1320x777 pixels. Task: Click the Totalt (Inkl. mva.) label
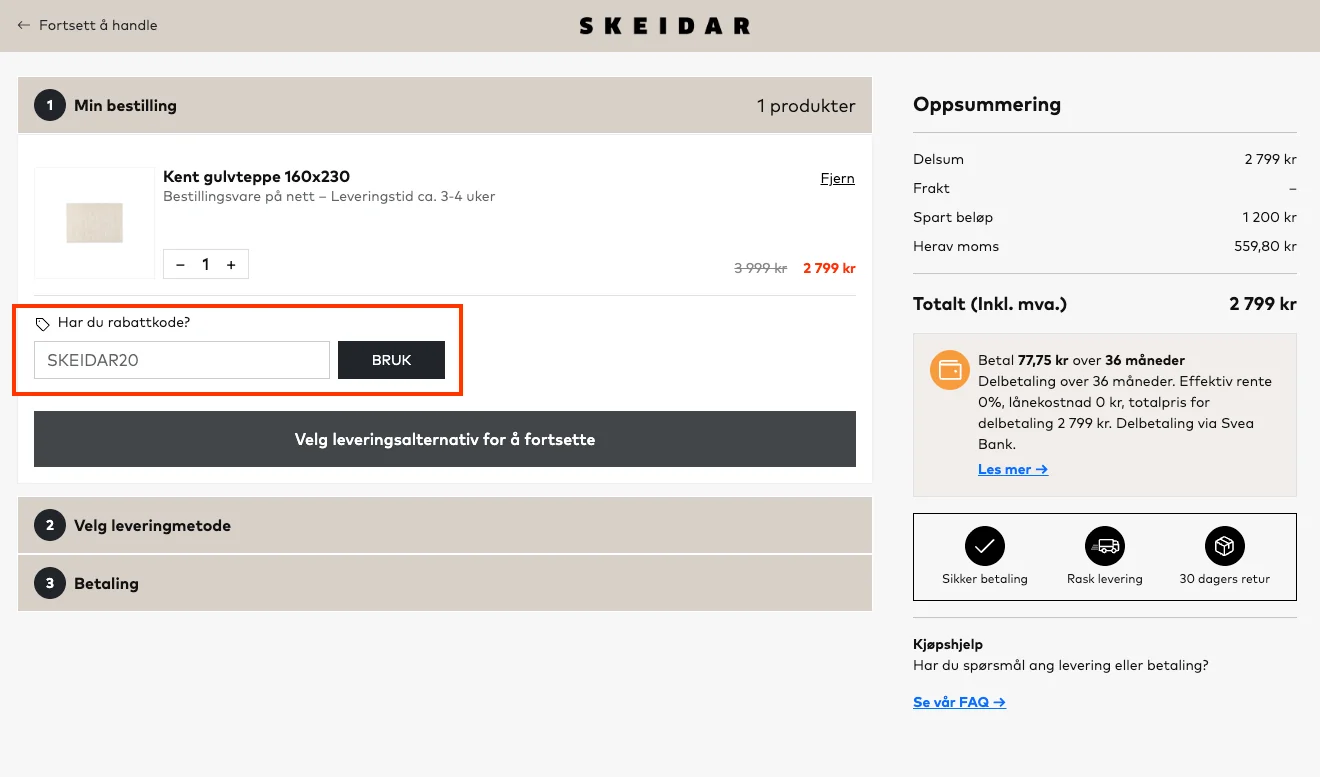tap(990, 304)
